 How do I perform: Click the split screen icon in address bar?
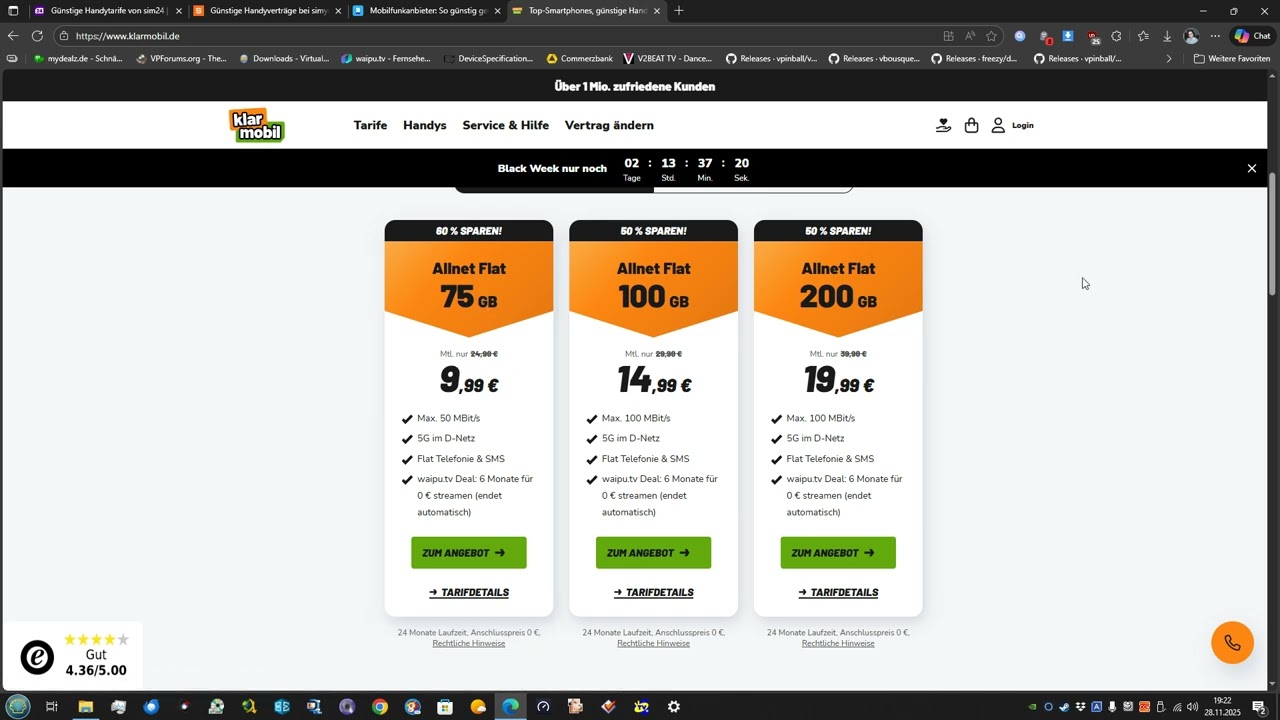948,36
